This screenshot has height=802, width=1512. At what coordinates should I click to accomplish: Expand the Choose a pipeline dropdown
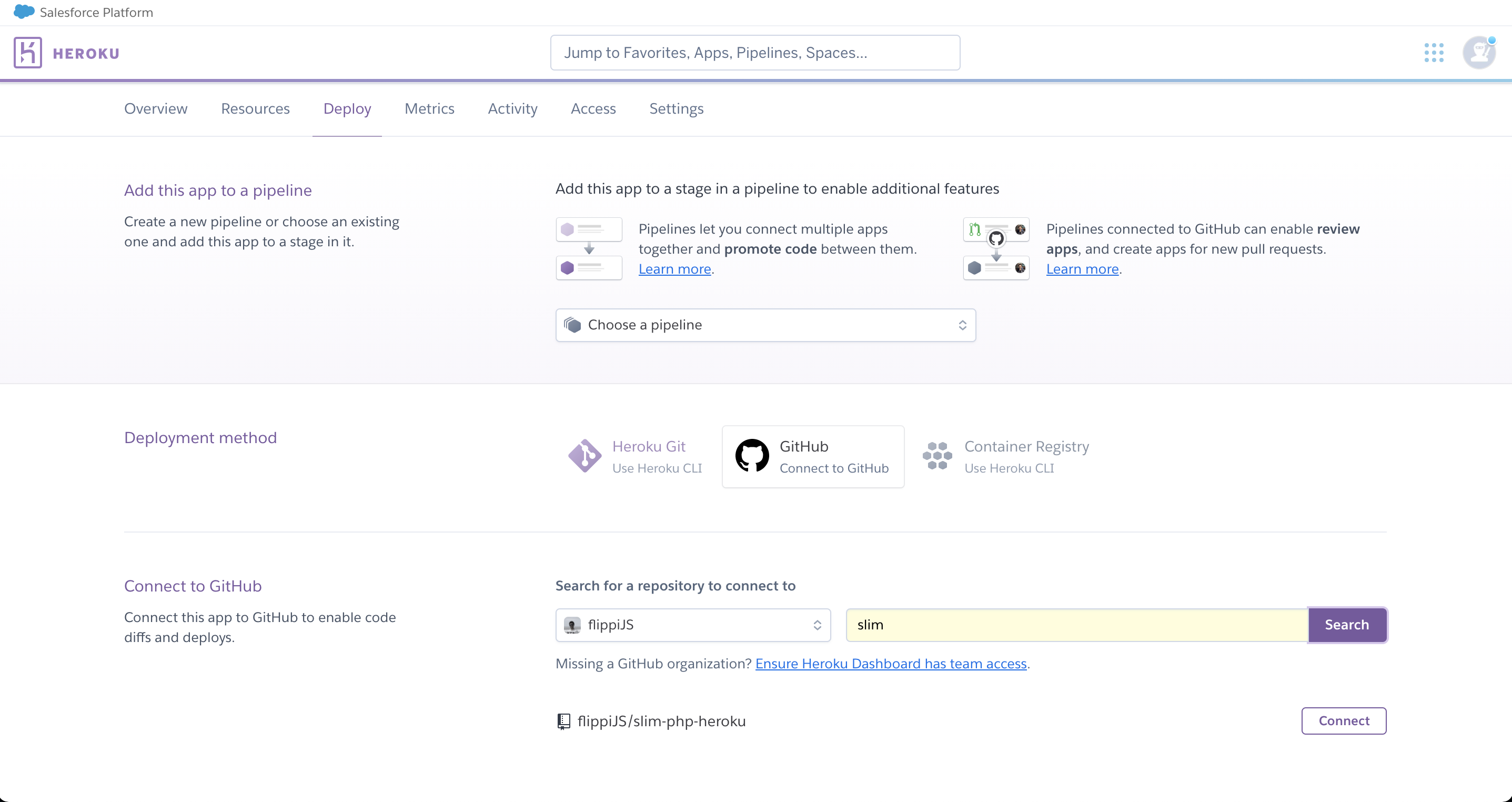click(x=765, y=324)
